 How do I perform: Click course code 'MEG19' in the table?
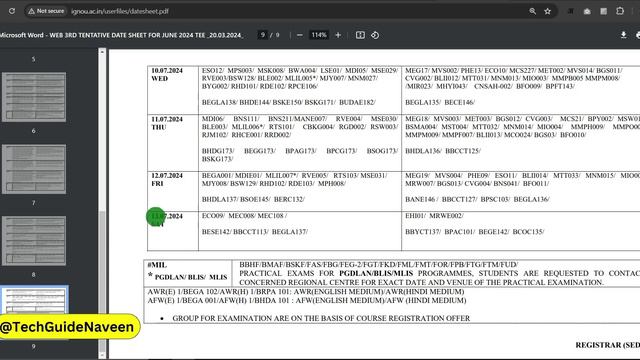[x=416, y=176]
